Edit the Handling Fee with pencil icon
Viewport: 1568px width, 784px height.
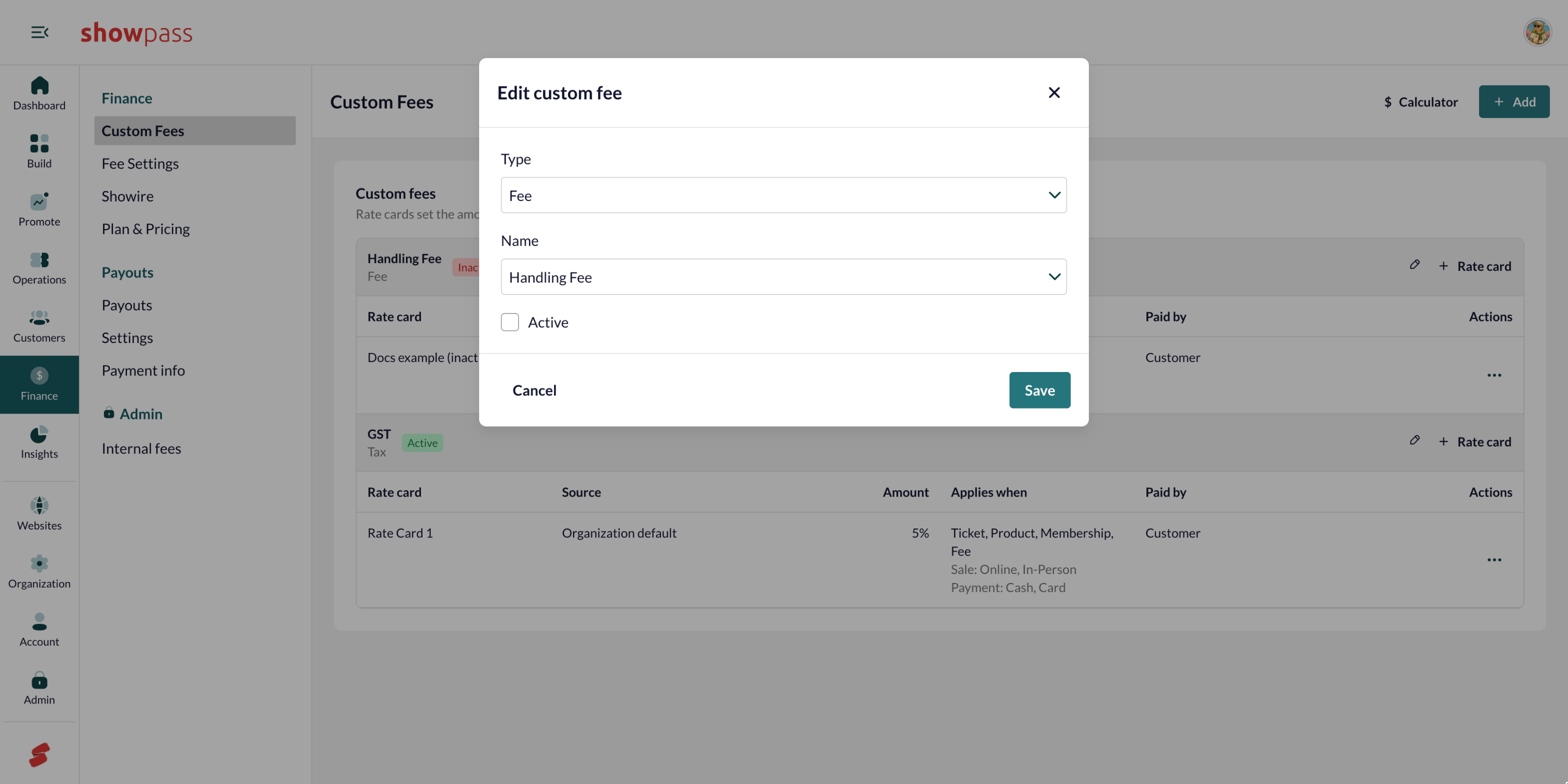pos(1414,265)
